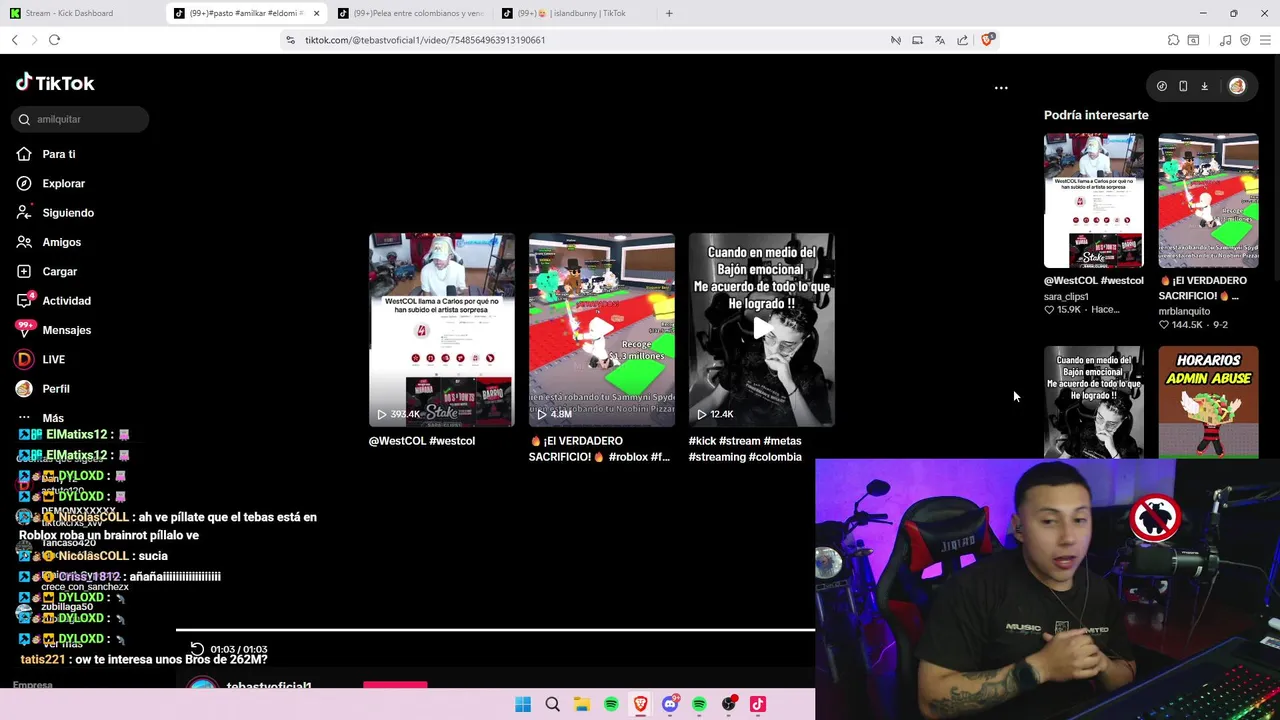Screen dimensions: 1280x720
Task: Open TikTok home via the logo
Action: pyautogui.click(x=55, y=83)
